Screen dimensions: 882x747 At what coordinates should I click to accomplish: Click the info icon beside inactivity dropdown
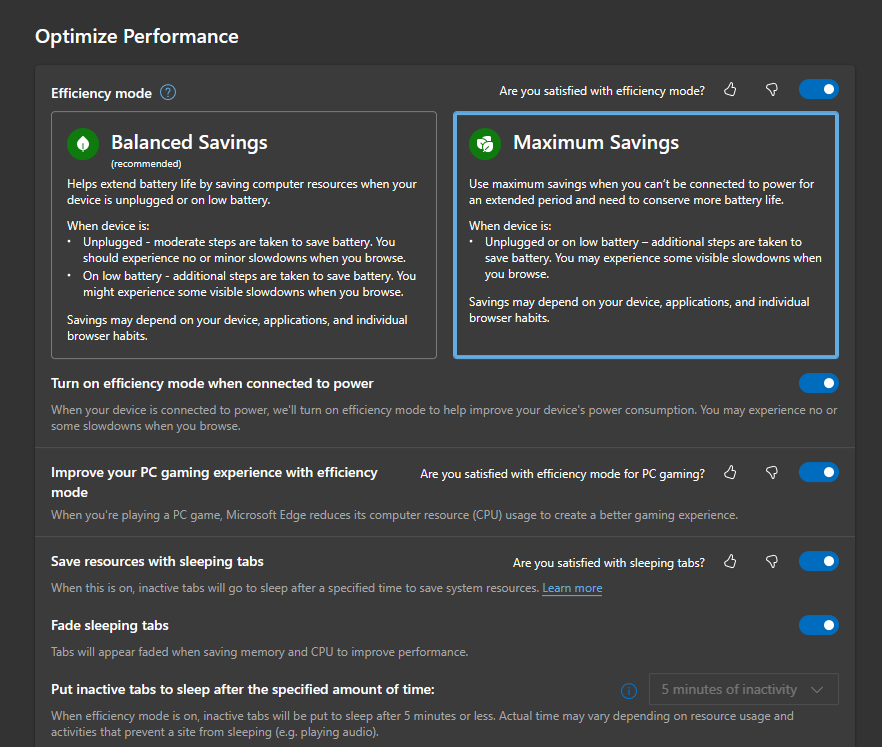(629, 690)
